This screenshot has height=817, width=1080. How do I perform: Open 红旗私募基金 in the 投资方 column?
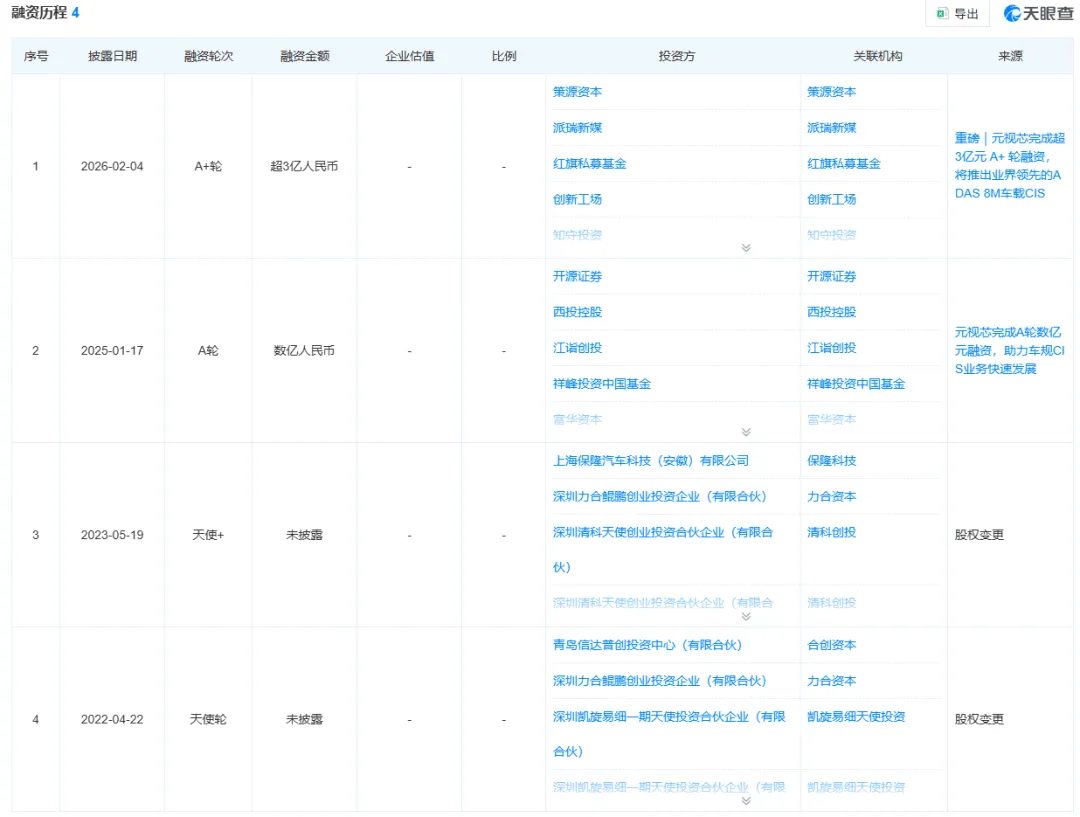coord(590,163)
